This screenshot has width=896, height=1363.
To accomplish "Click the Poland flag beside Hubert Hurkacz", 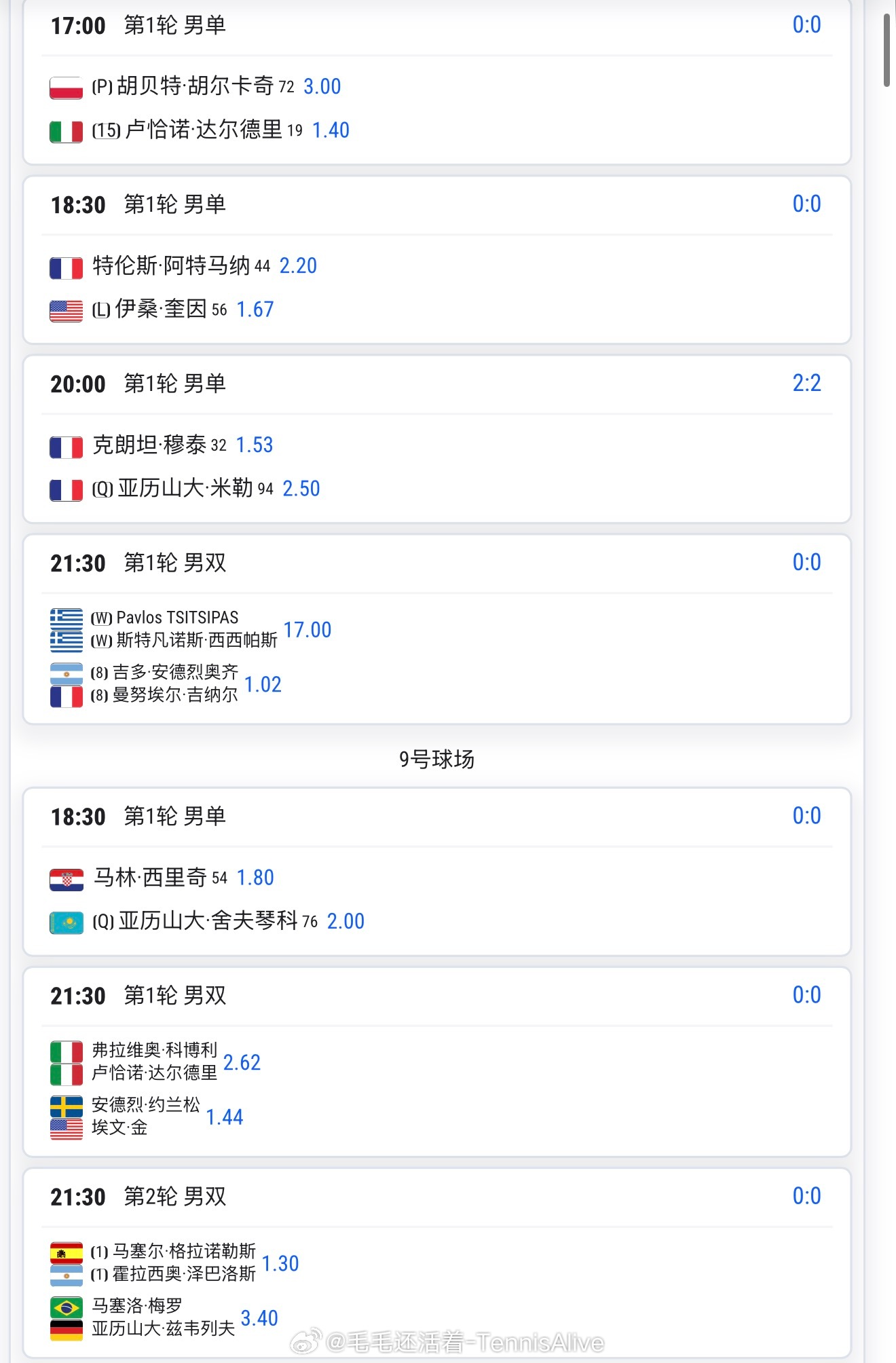I will pyautogui.click(x=66, y=88).
